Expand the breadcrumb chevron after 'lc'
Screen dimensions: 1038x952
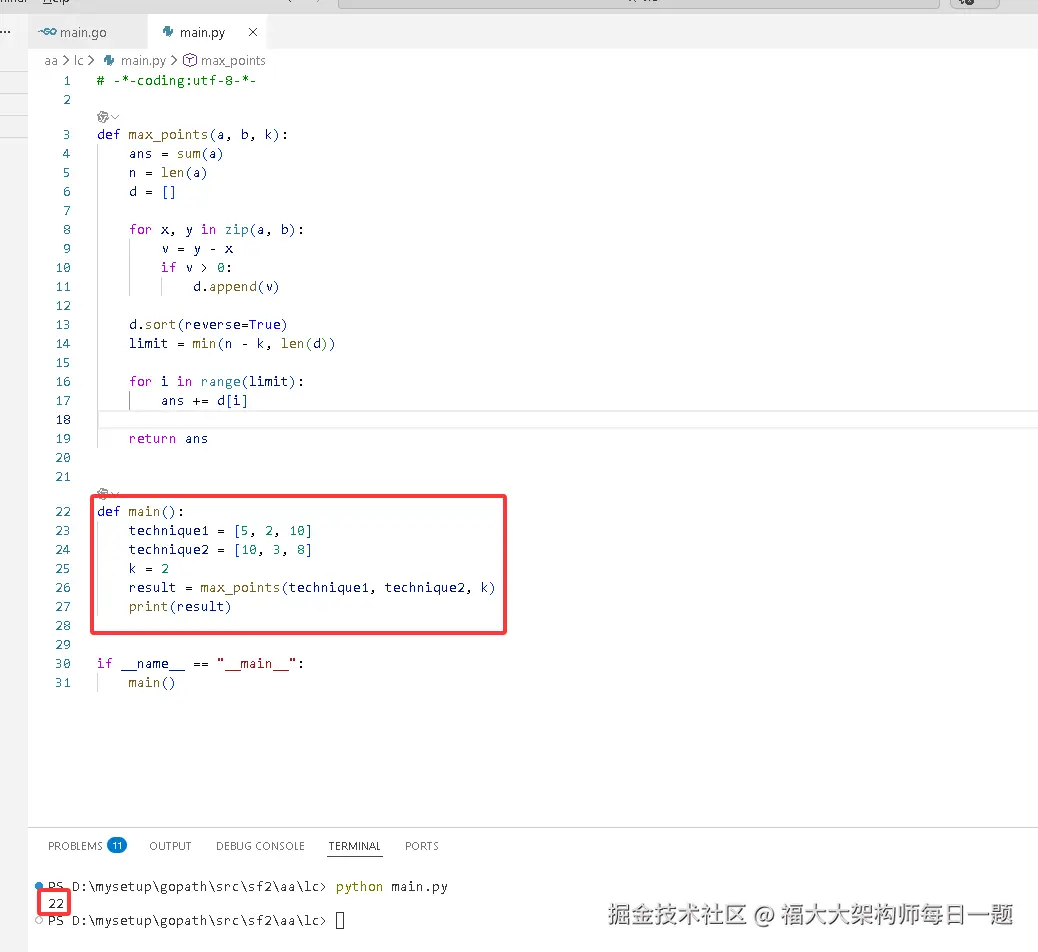pyautogui.click(x=91, y=60)
